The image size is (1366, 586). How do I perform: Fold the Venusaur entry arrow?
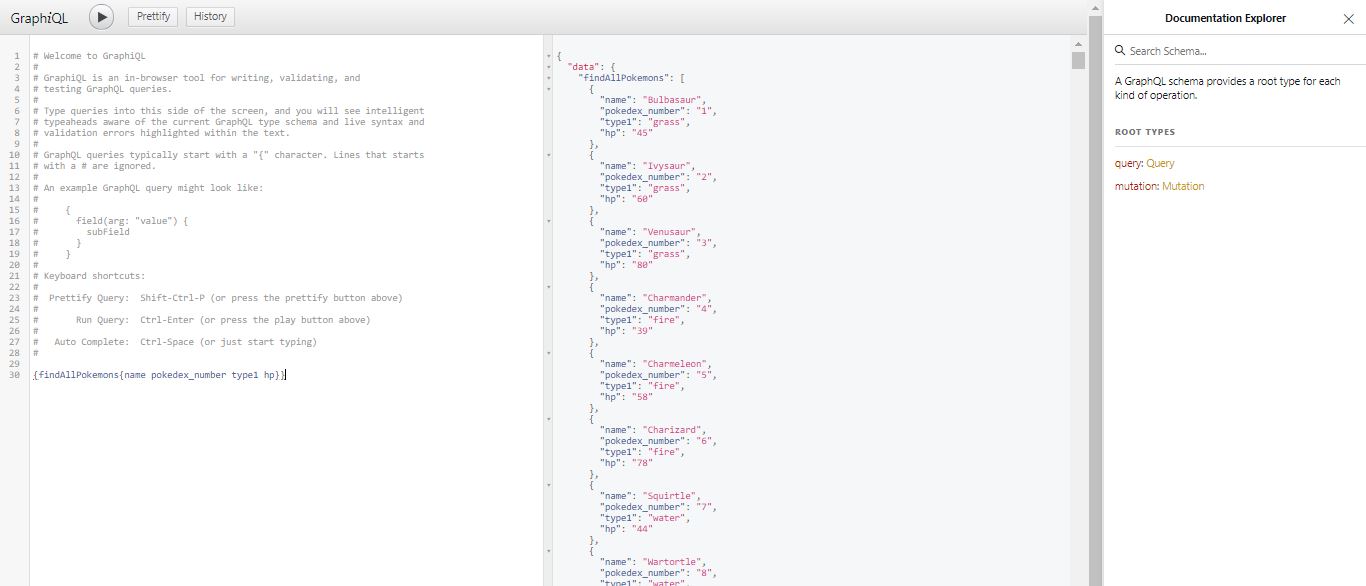point(549,221)
